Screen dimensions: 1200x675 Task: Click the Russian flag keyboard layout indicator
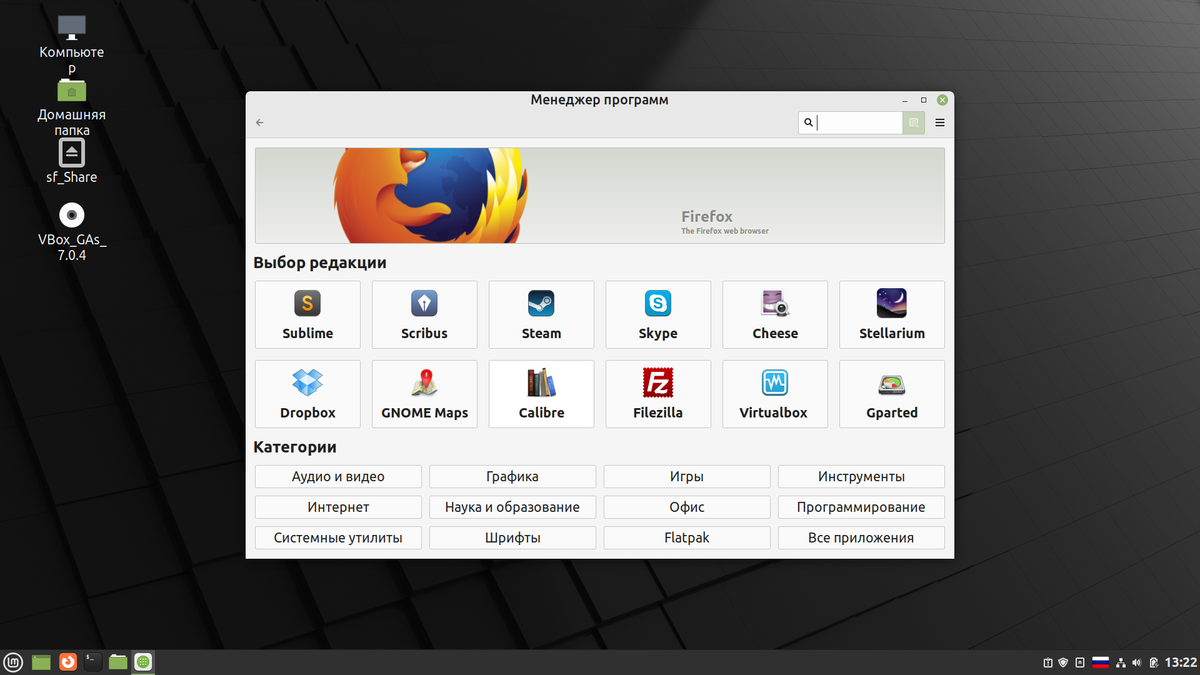1101,662
